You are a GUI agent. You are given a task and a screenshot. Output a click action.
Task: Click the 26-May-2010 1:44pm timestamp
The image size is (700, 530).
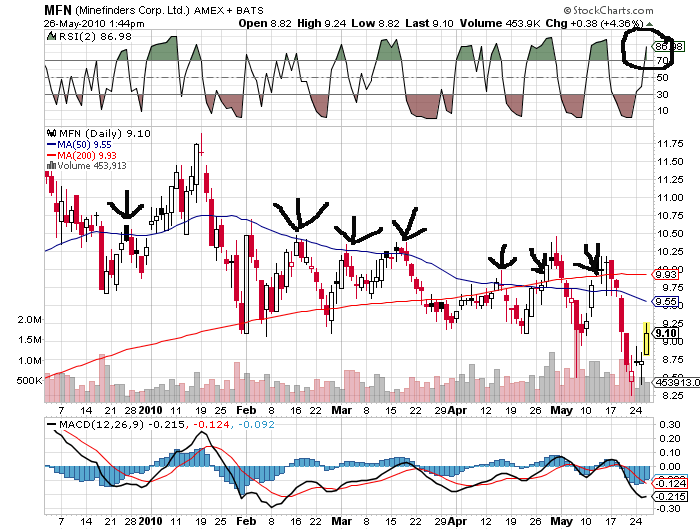click(94, 24)
